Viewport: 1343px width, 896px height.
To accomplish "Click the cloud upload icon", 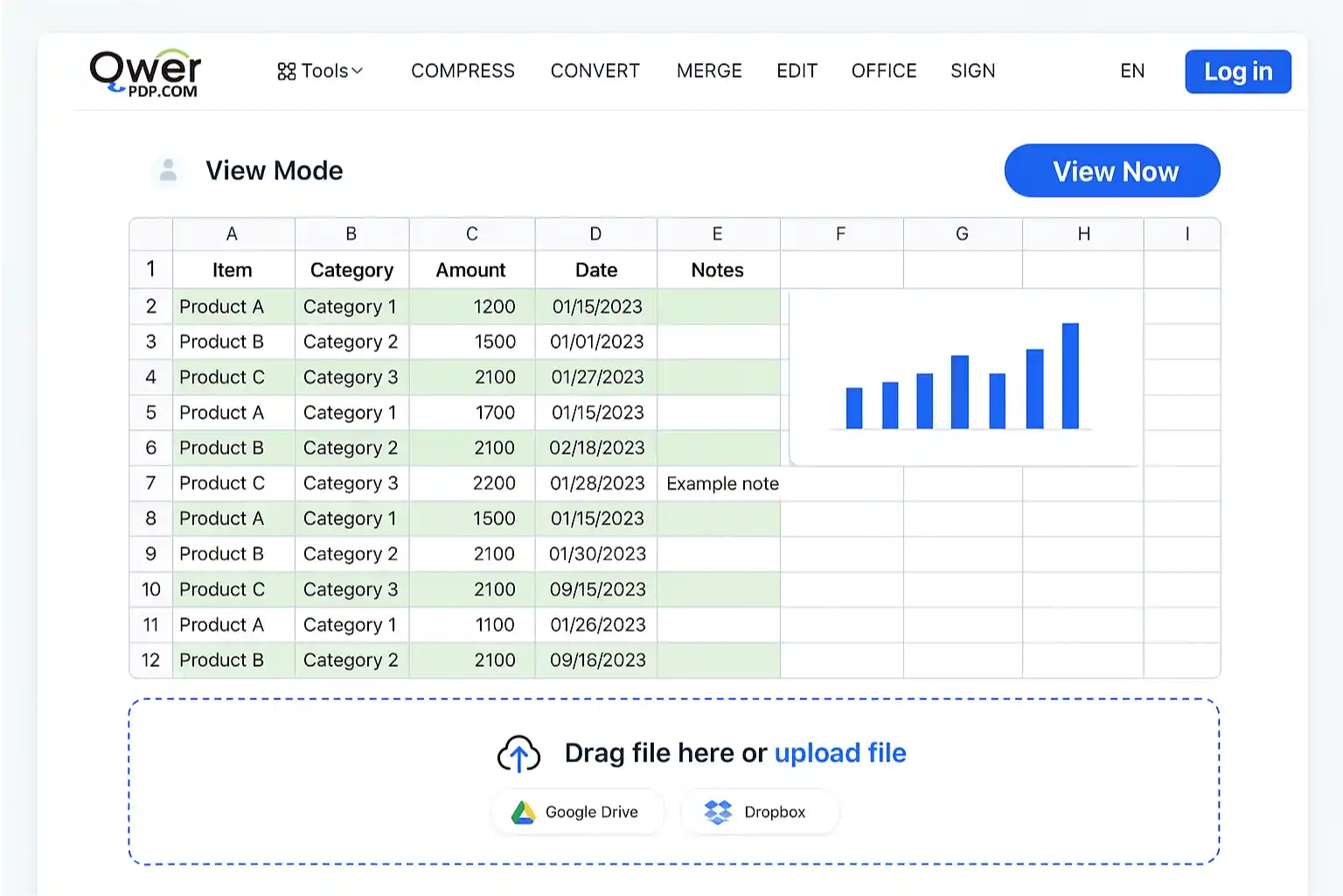I will tap(518, 754).
